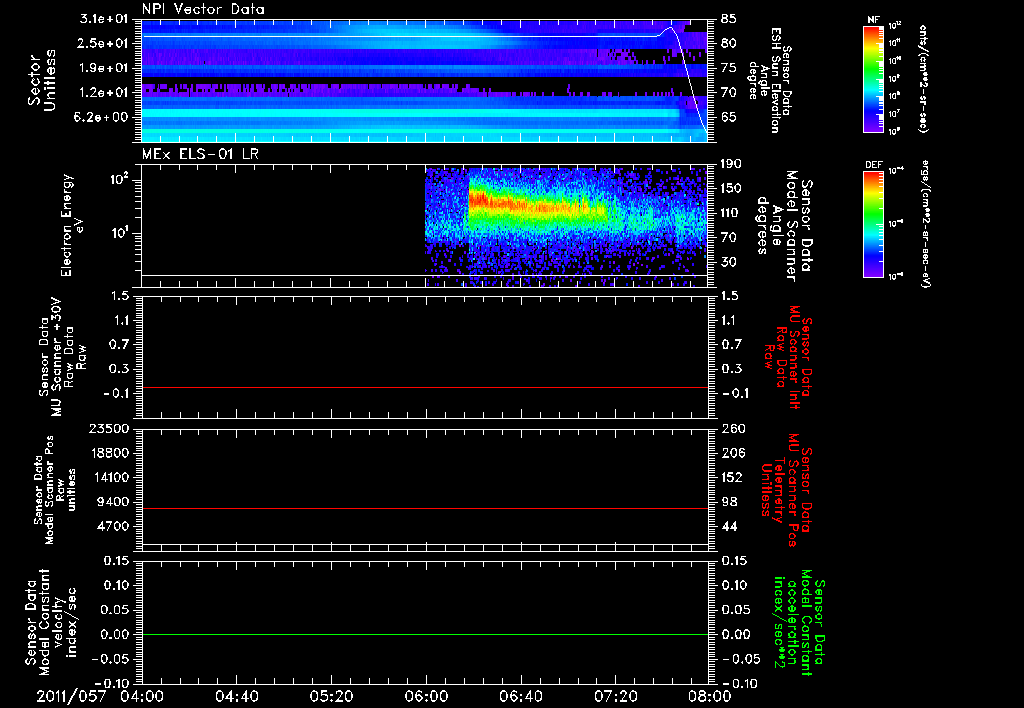Click the Sector Unitless axis label
Screen dimensions: 1024x708
pyautogui.click(x=40, y=82)
